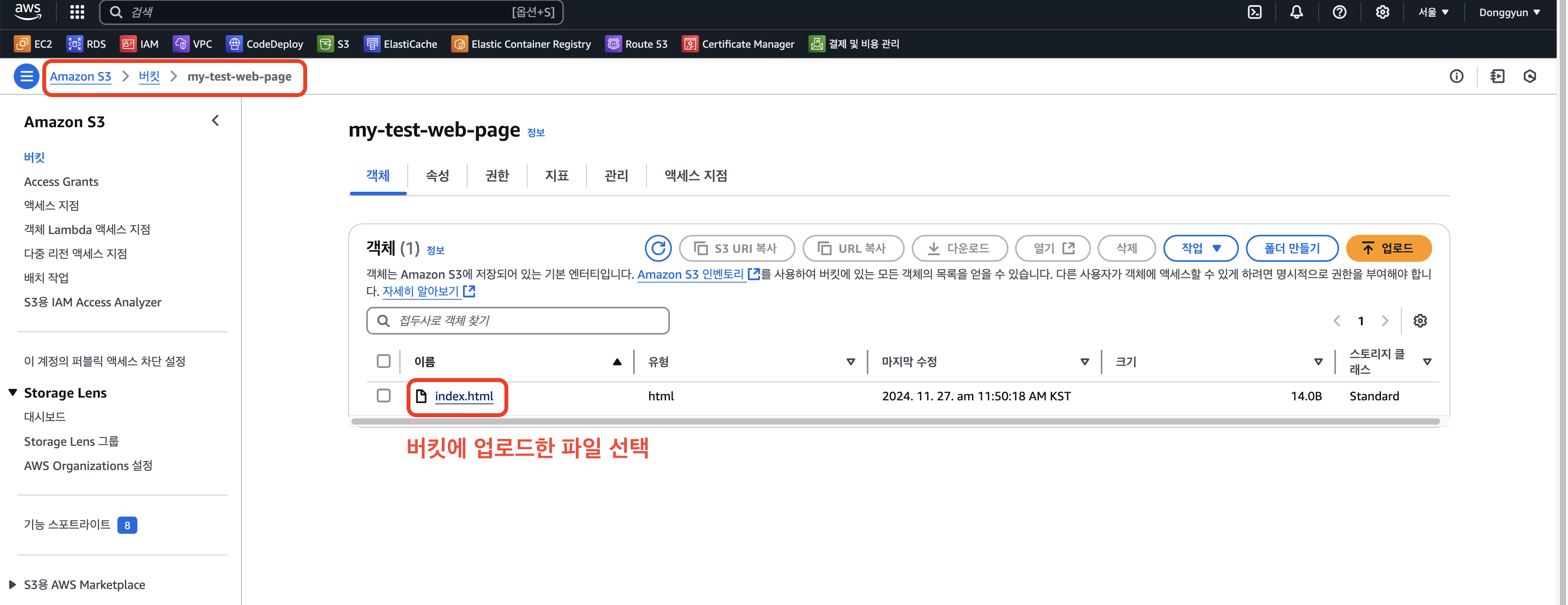Open the Elastic Container Registry shortcut
Image resolution: width=1568 pixels, height=605 pixels.
coord(521,44)
